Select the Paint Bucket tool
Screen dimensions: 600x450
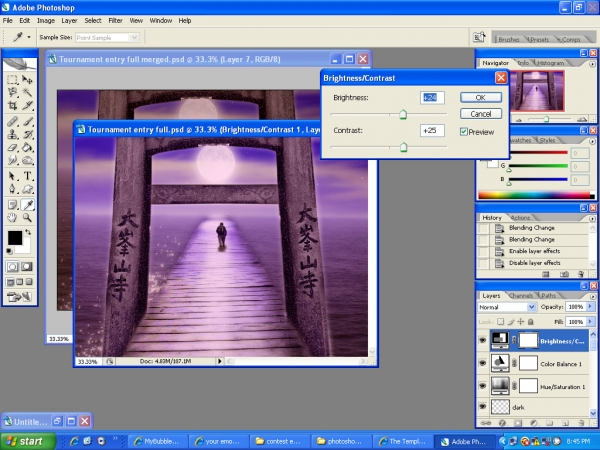(27, 147)
